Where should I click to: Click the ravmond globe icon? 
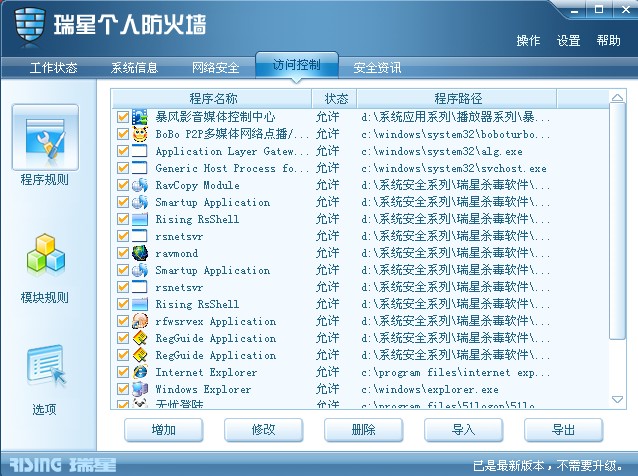point(140,253)
